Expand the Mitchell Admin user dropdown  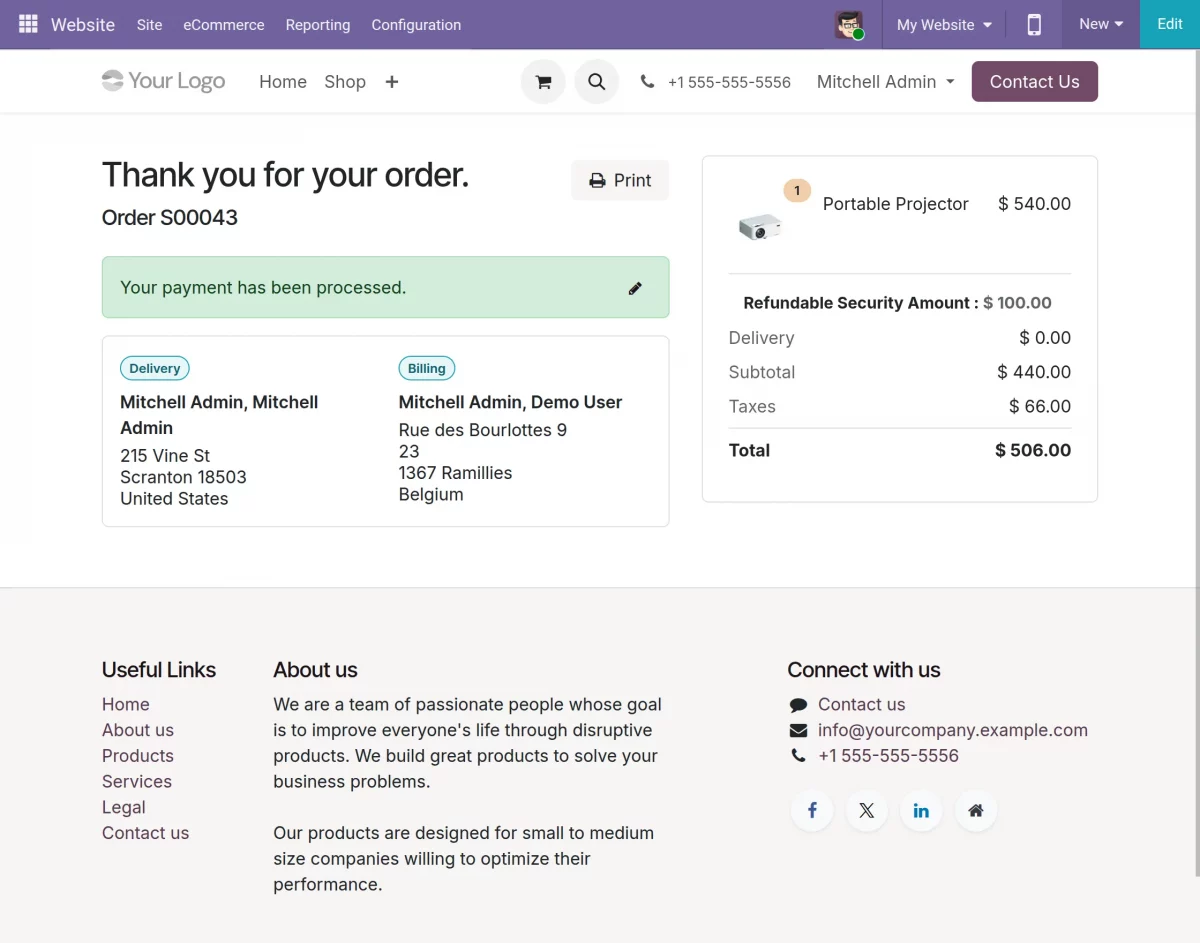click(886, 82)
